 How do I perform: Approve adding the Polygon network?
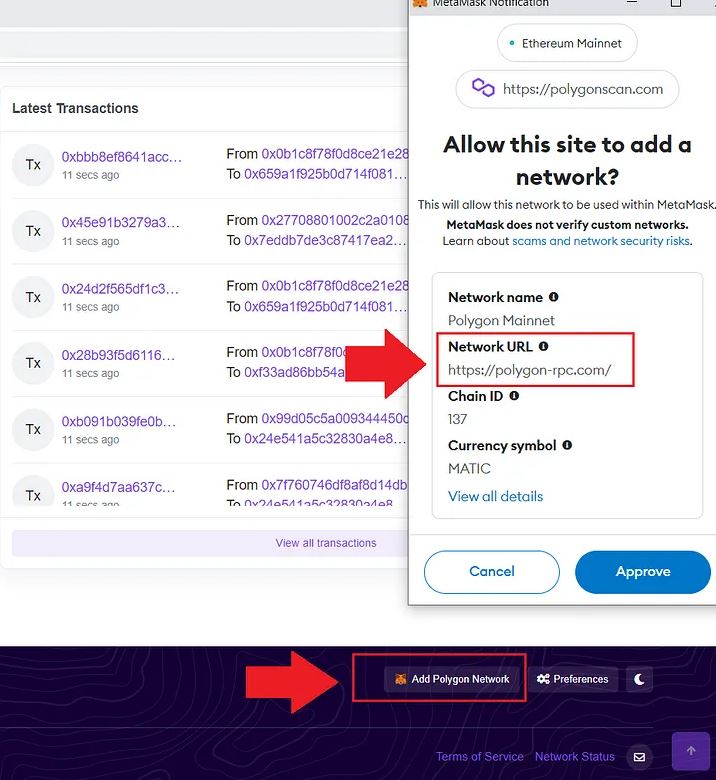click(x=642, y=572)
